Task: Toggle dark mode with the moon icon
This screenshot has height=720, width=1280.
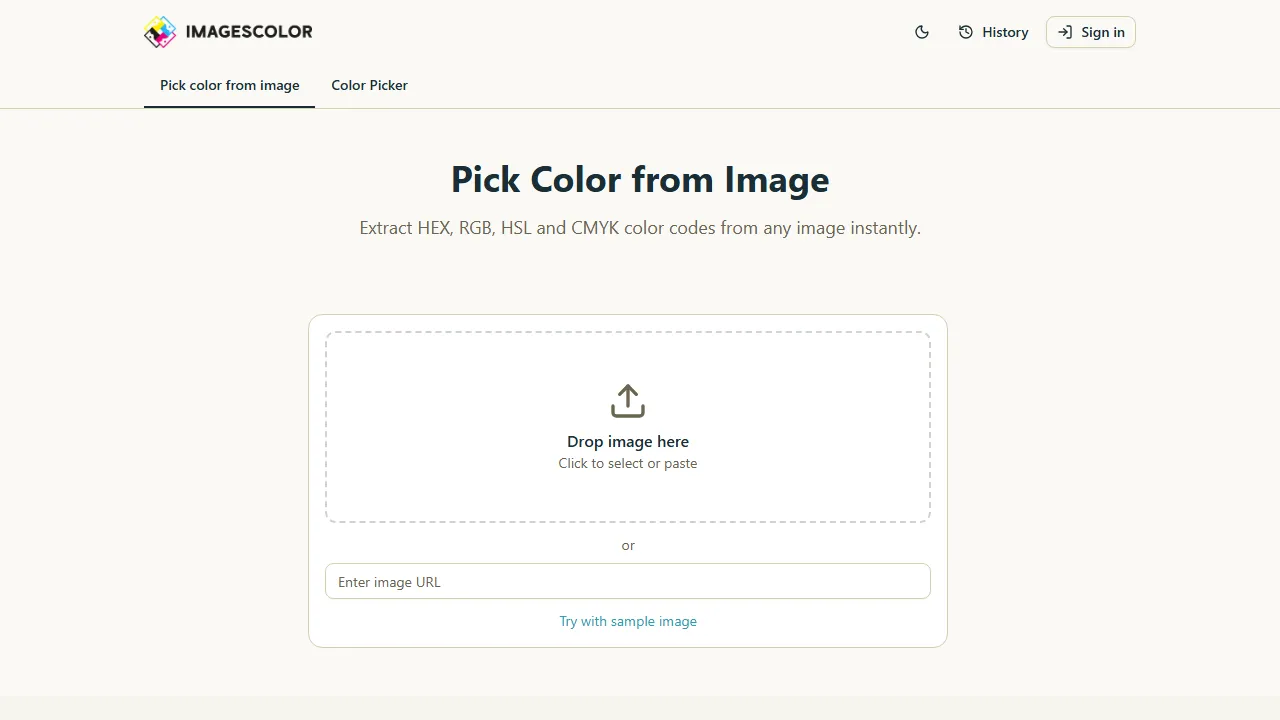Action: (921, 32)
